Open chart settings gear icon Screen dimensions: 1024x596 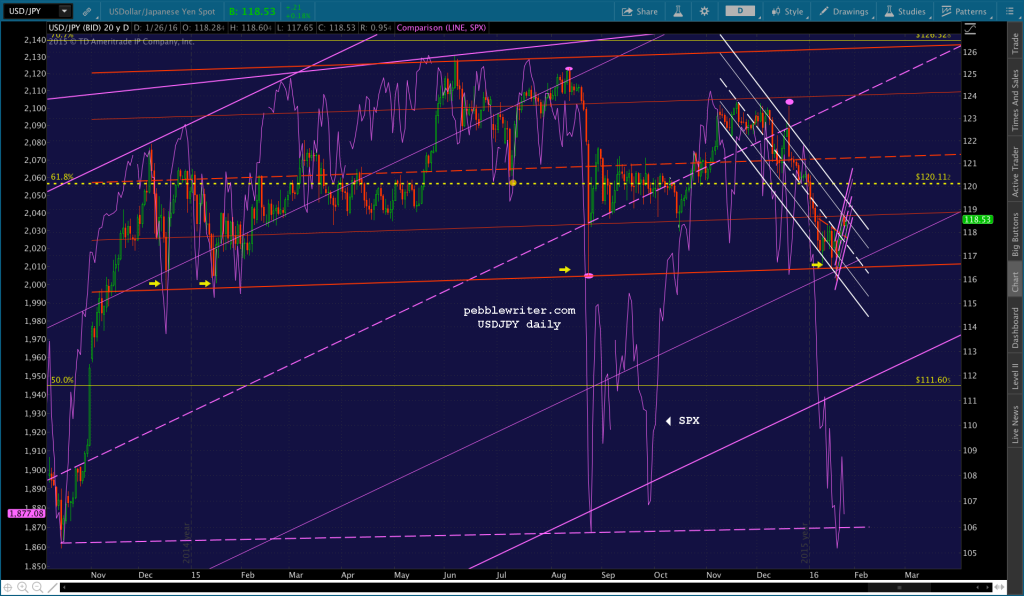click(x=704, y=11)
